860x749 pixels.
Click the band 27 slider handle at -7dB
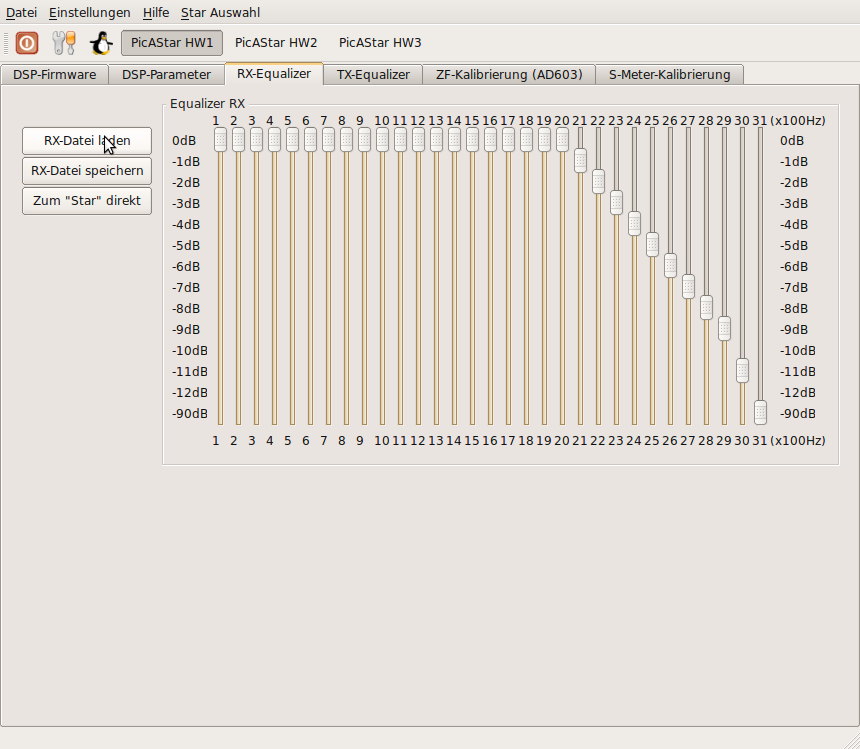pos(688,287)
